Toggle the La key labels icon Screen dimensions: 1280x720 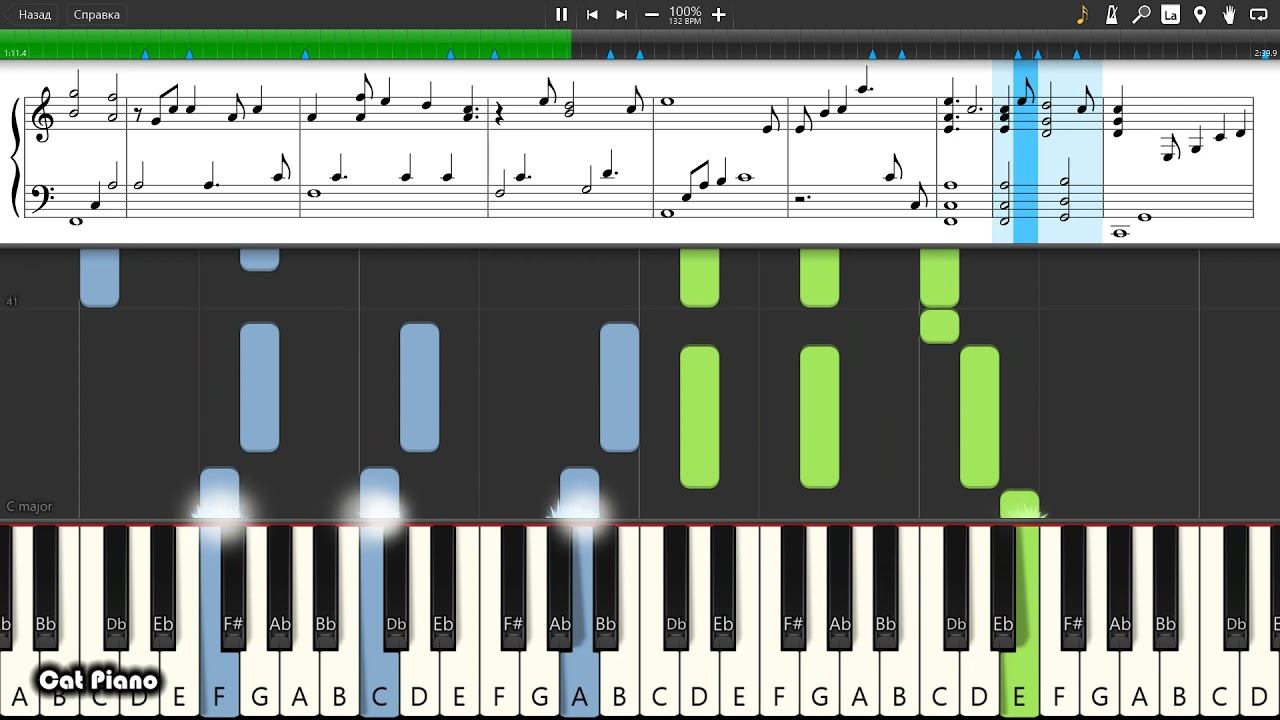coord(1170,15)
